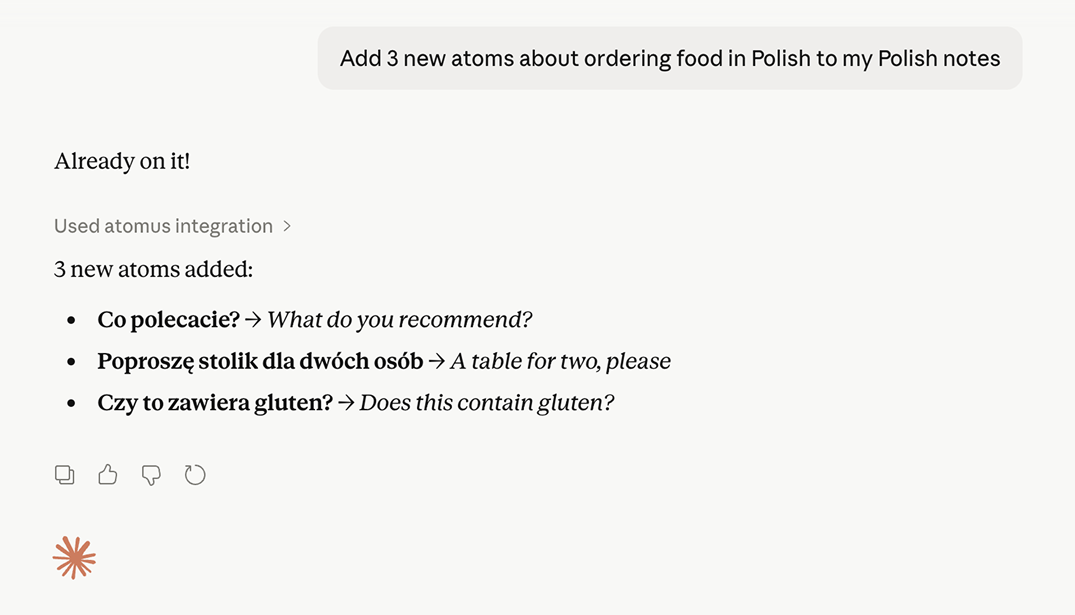
Task: Click the orange starburst logo
Action: tap(75, 558)
